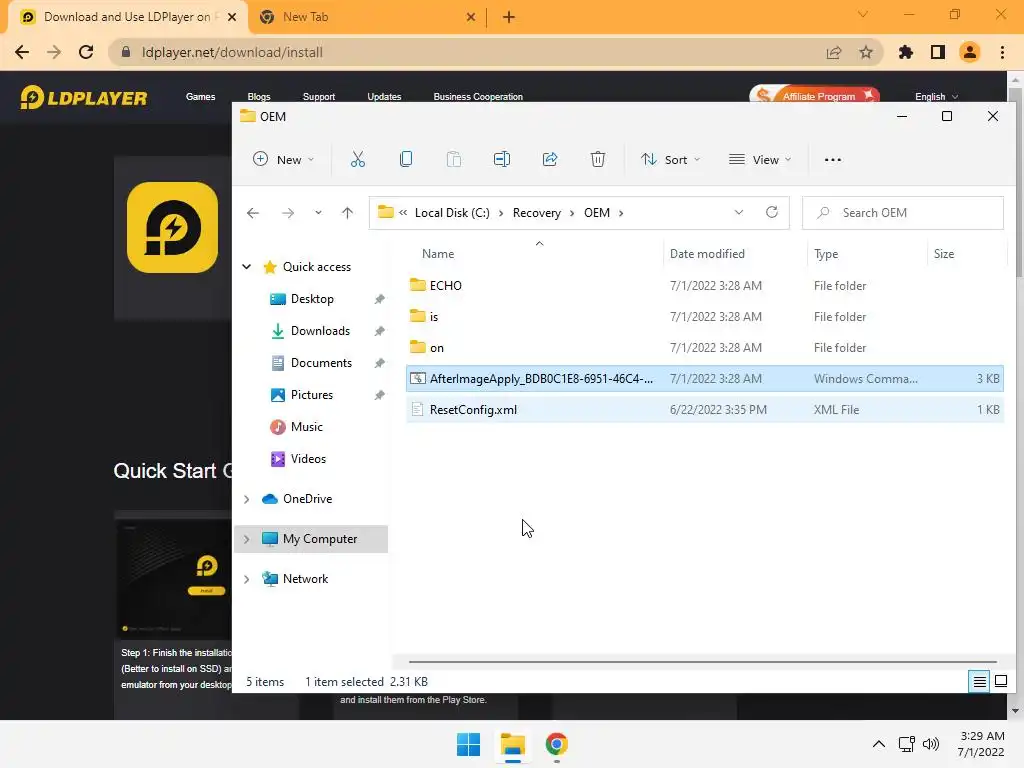
Task: Click Chrome taskbar icon
Action: coord(556,744)
